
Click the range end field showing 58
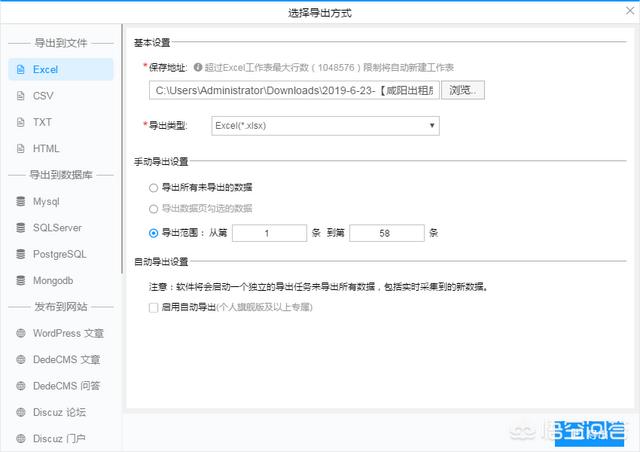387,233
